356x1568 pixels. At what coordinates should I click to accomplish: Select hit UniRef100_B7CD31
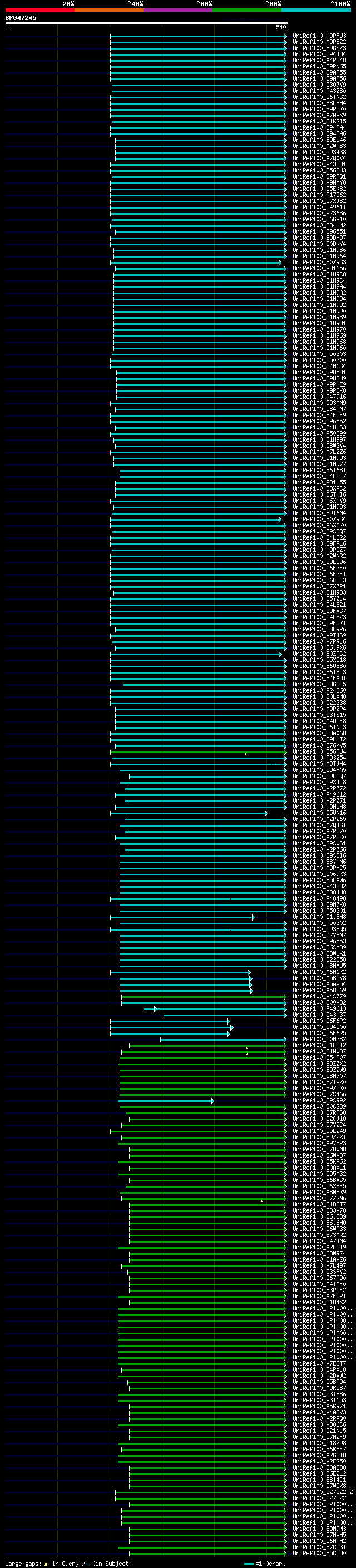click(319, 1547)
